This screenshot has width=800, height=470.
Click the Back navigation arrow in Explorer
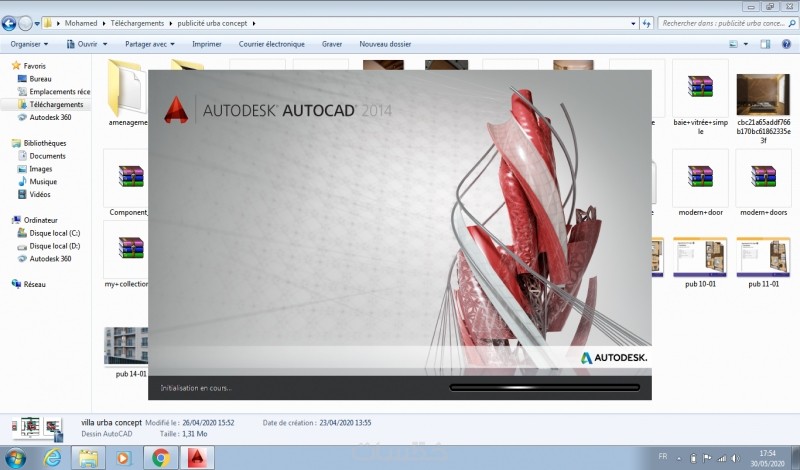(x=9, y=23)
